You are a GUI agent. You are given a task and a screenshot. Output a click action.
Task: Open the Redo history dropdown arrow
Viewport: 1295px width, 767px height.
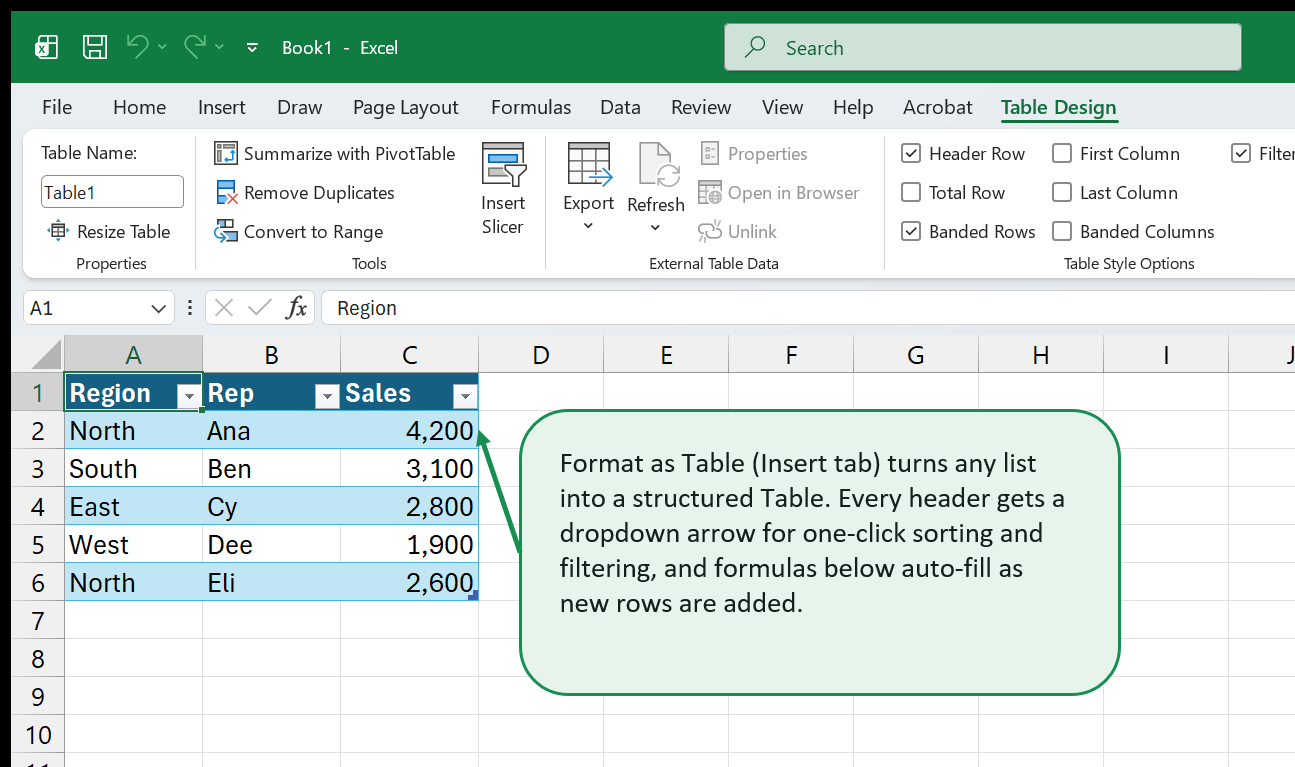[220, 47]
